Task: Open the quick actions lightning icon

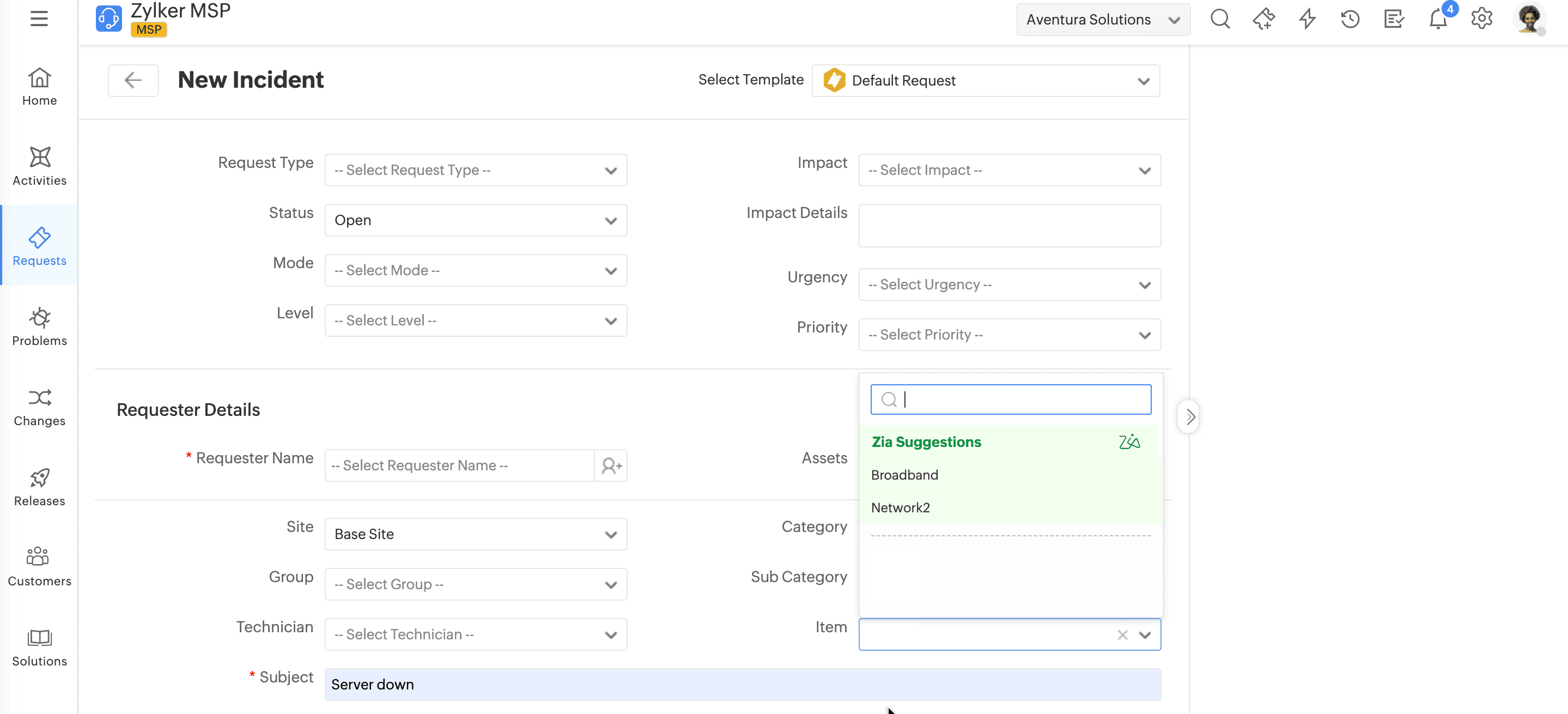Action: pos(1307,19)
